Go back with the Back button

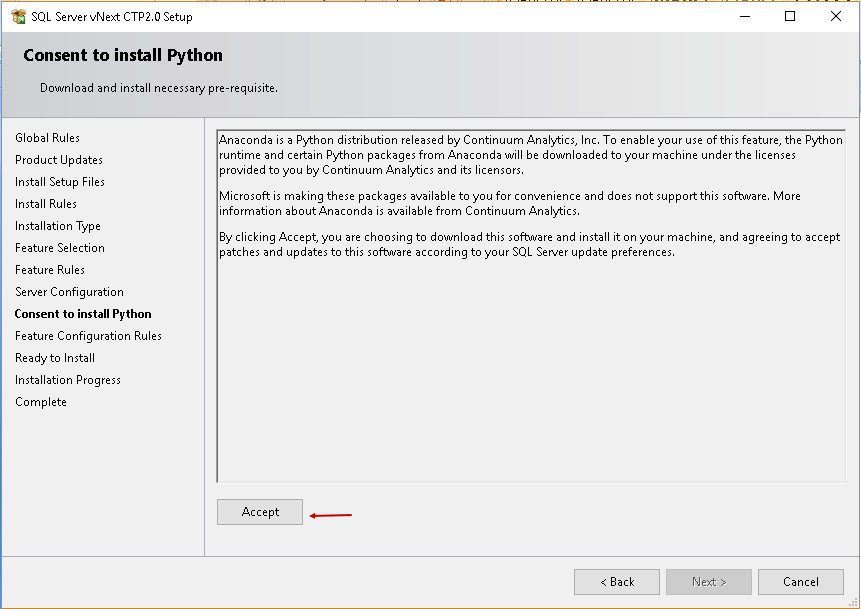[x=617, y=582]
